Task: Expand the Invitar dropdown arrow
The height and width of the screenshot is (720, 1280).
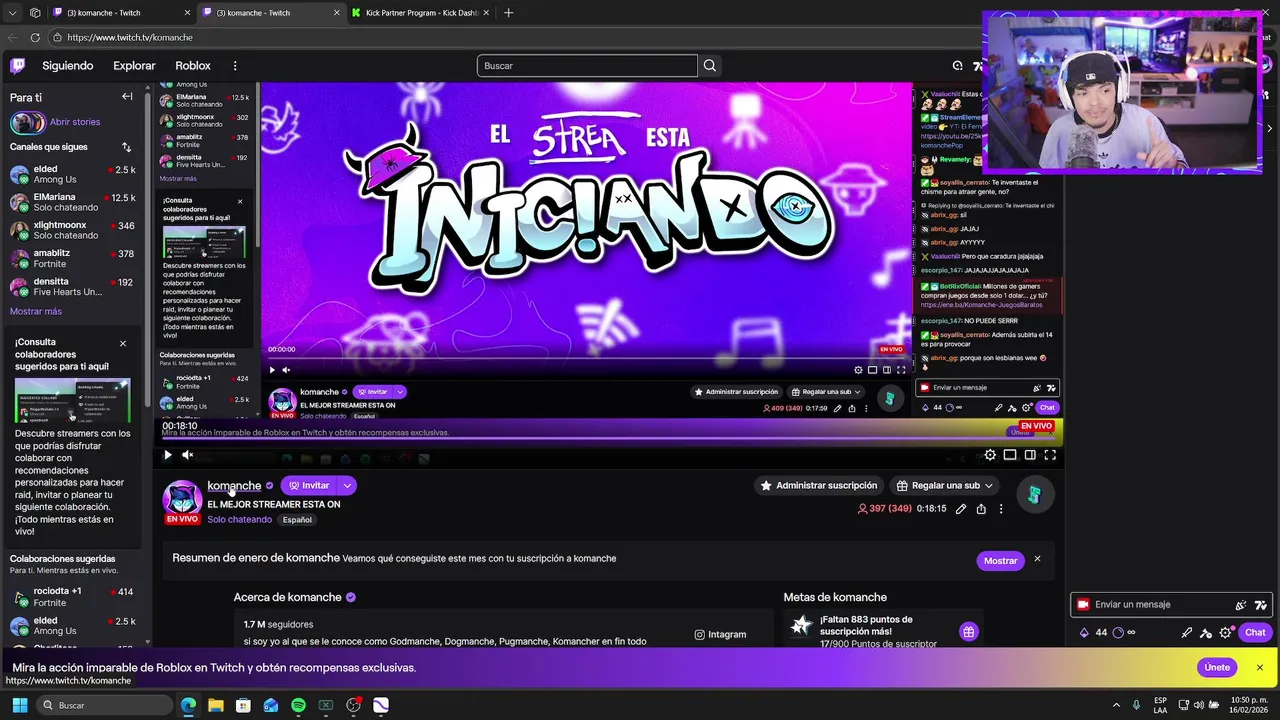Action: point(347,485)
